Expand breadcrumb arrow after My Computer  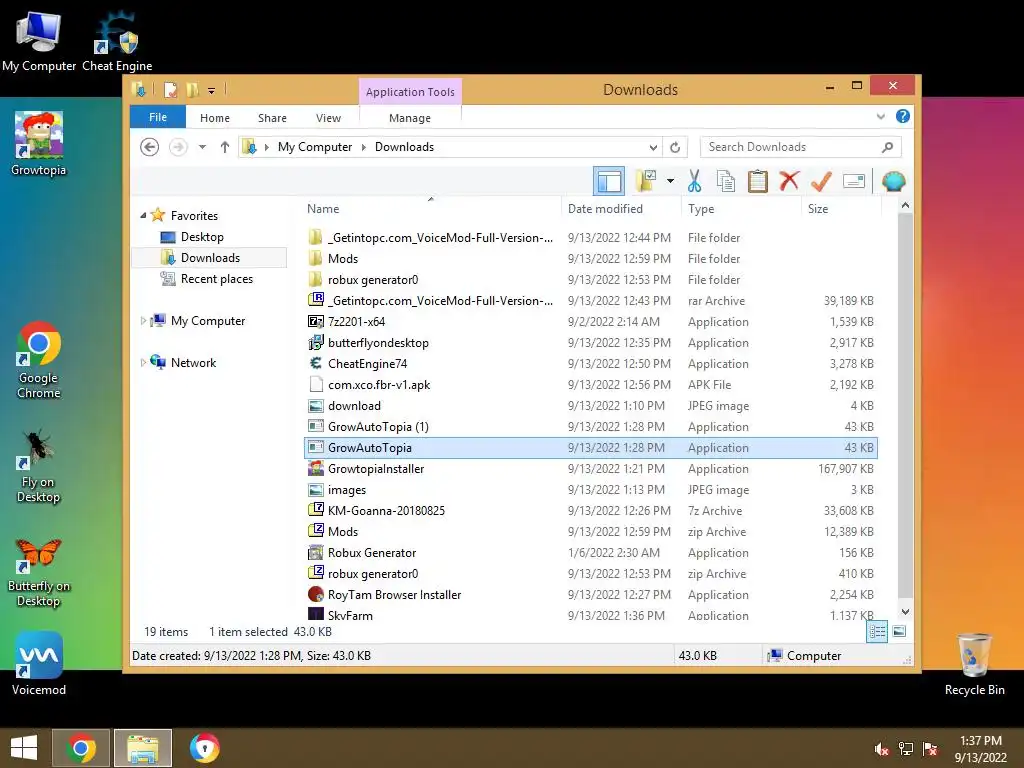click(x=364, y=147)
